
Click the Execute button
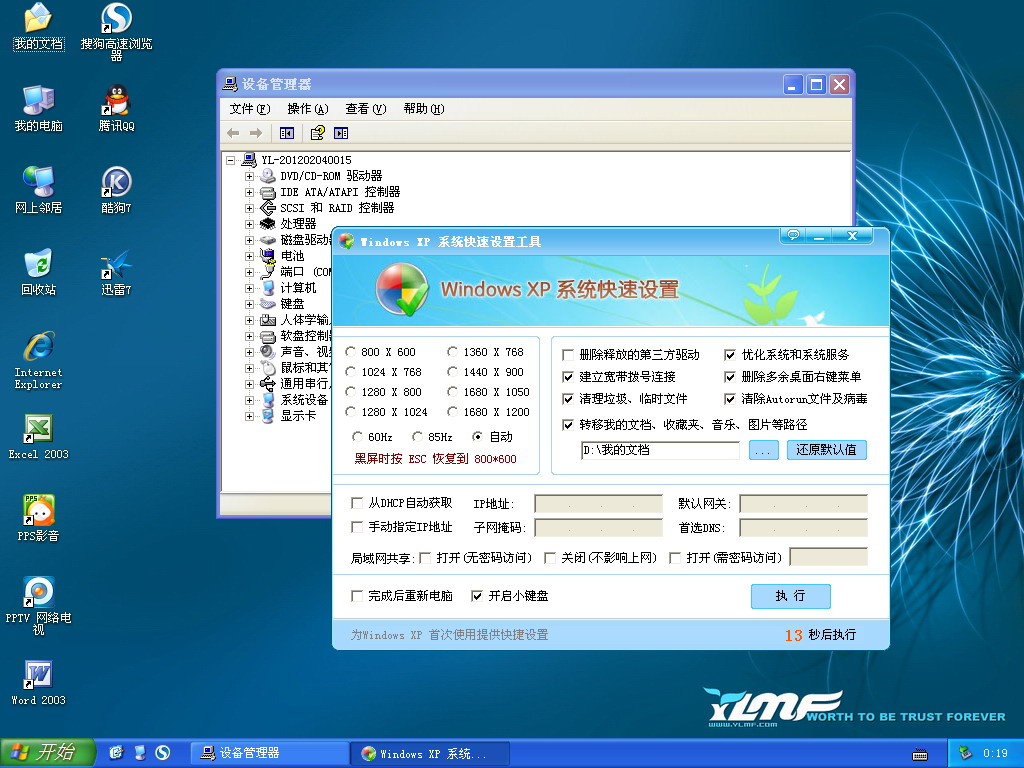point(790,596)
